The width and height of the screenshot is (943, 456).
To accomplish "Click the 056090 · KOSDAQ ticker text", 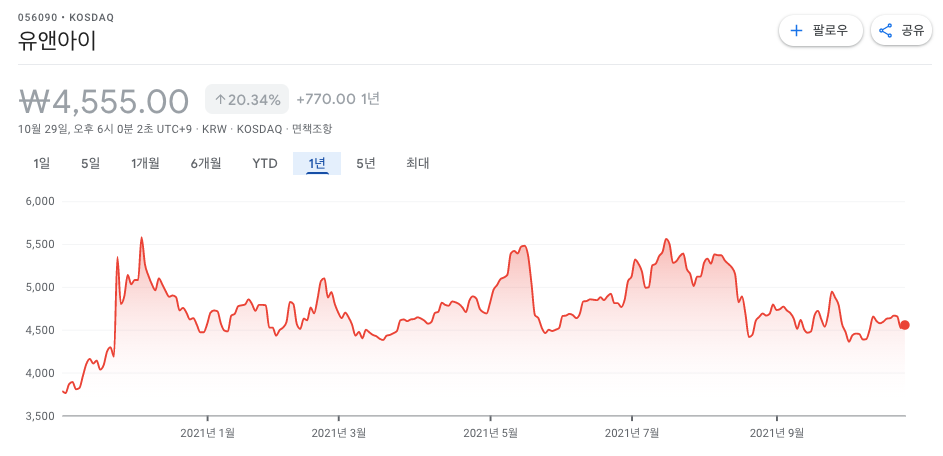I will pos(66,17).
